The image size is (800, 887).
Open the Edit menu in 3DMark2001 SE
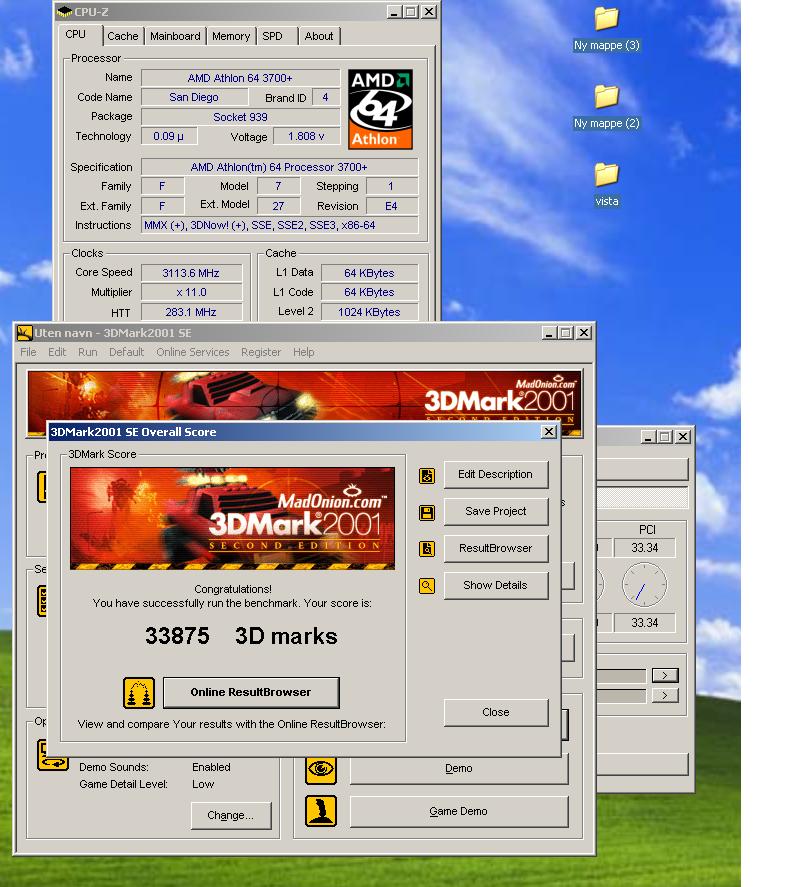click(x=57, y=352)
